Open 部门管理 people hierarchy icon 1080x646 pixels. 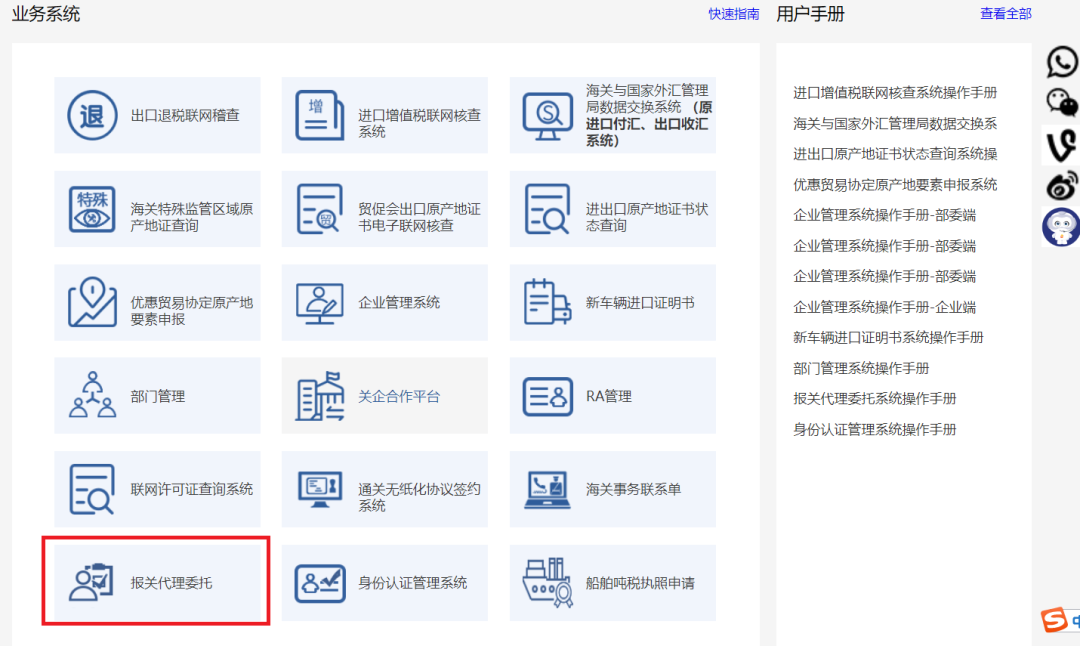92,395
